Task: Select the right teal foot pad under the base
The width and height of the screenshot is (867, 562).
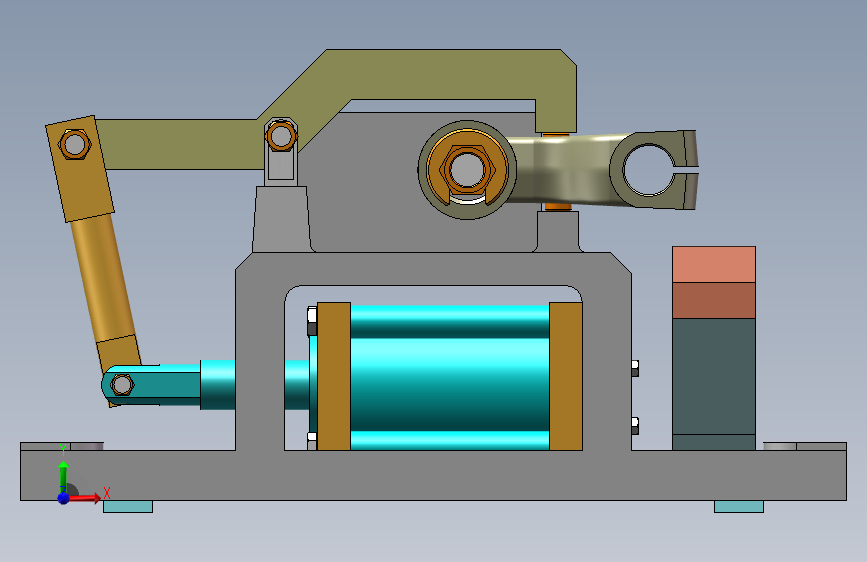Action: (739, 506)
